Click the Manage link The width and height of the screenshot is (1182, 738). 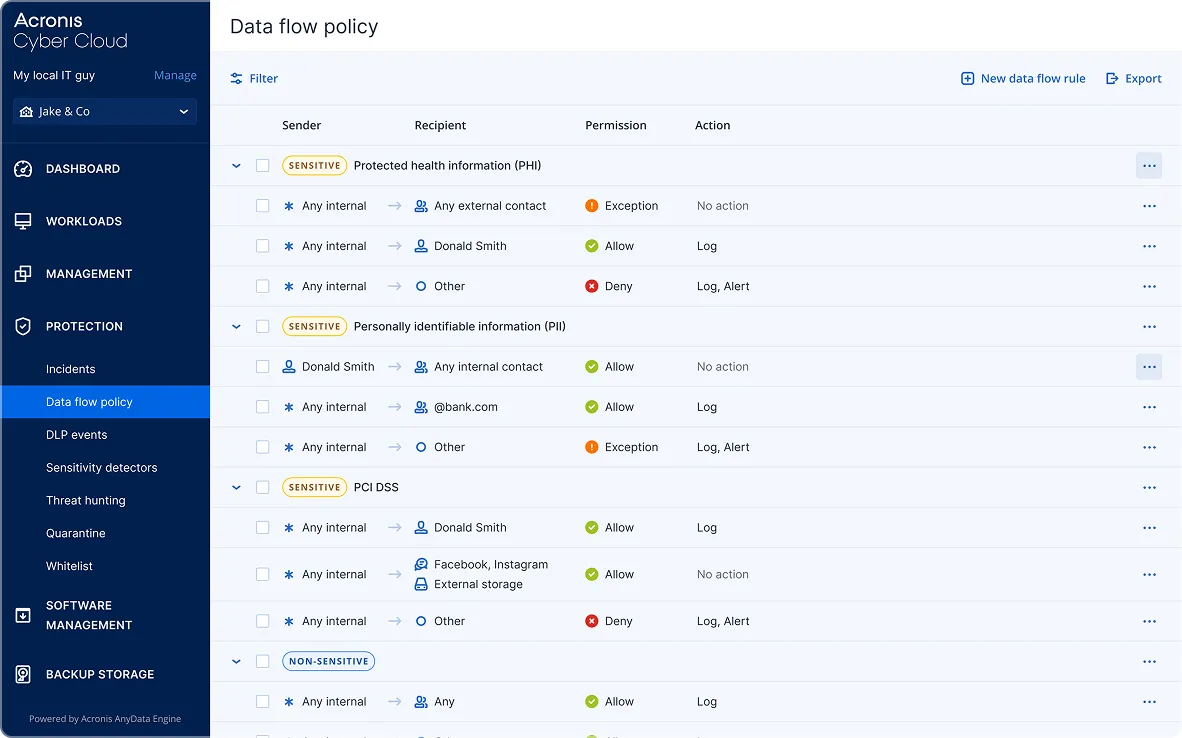pos(175,75)
